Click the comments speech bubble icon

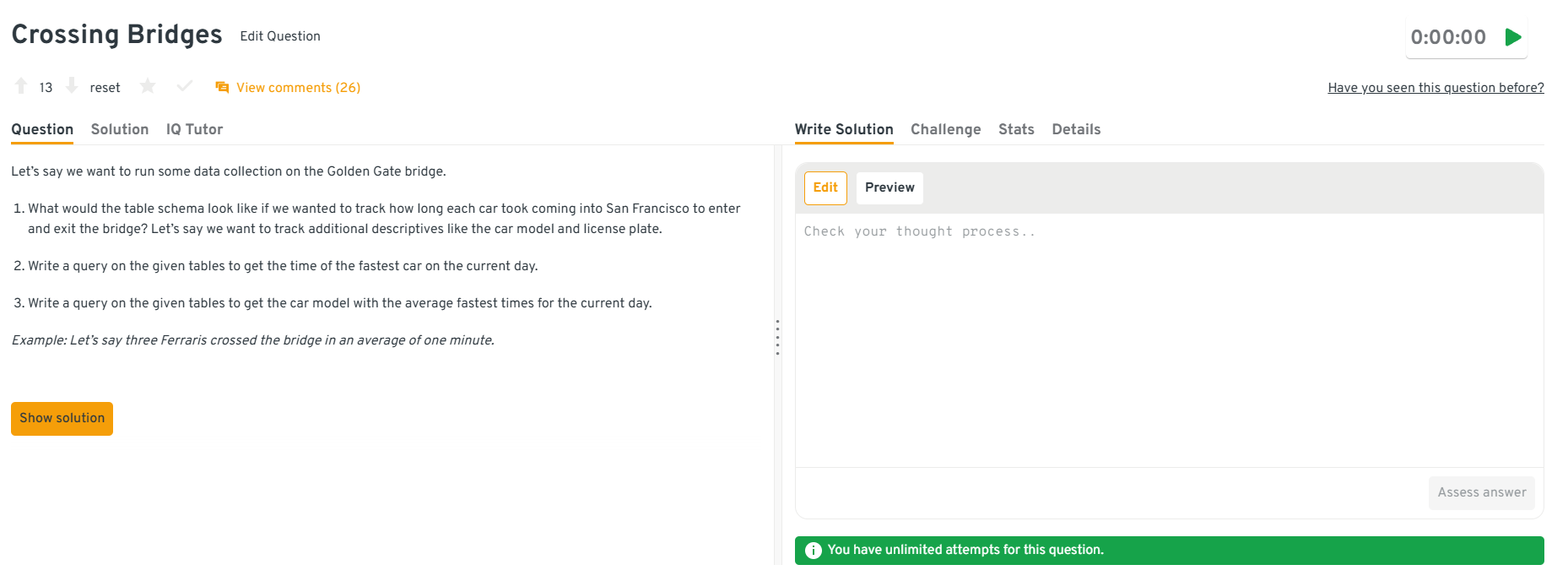[x=222, y=87]
